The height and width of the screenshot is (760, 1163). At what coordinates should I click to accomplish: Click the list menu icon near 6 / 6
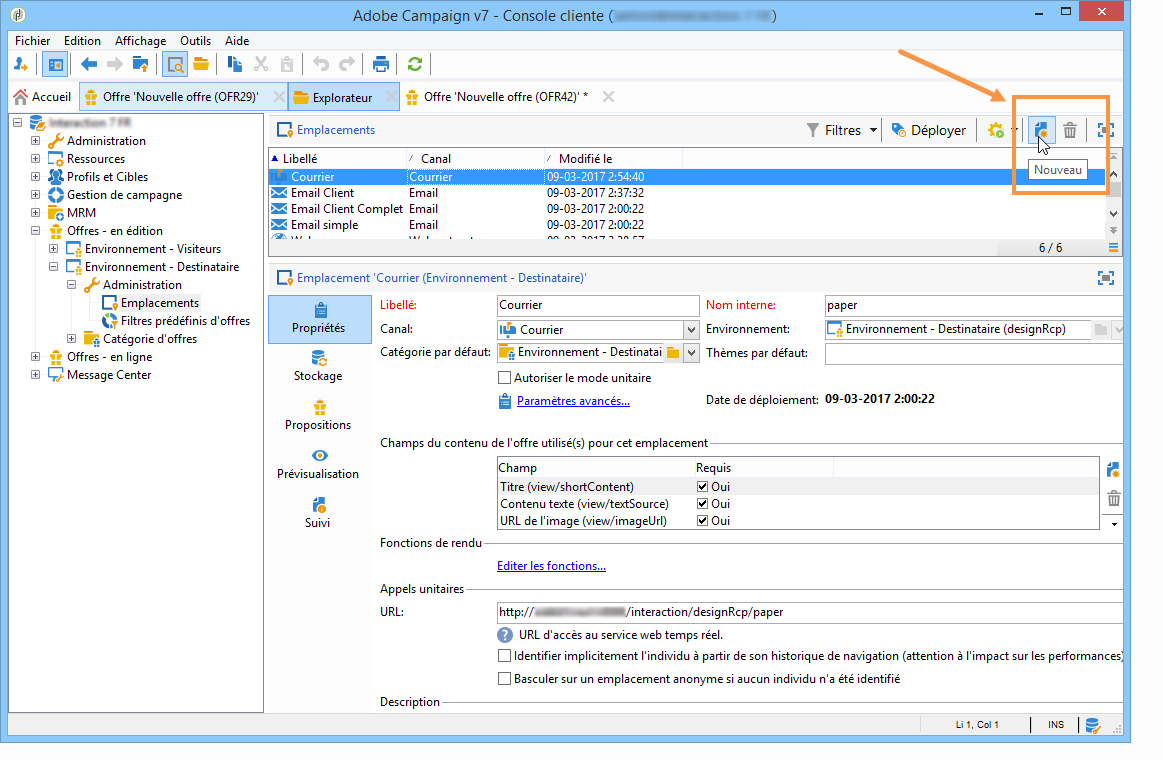click(x=1113, y=248)
